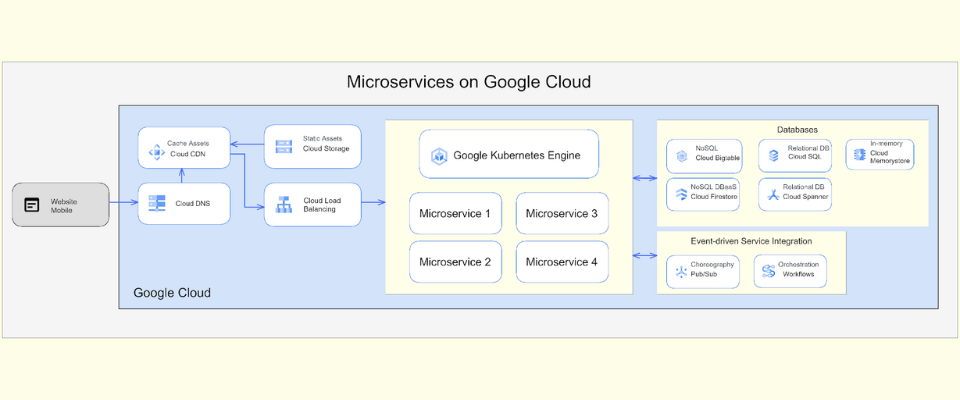Select the Microservice 4 box

click(x=562, y=262)
